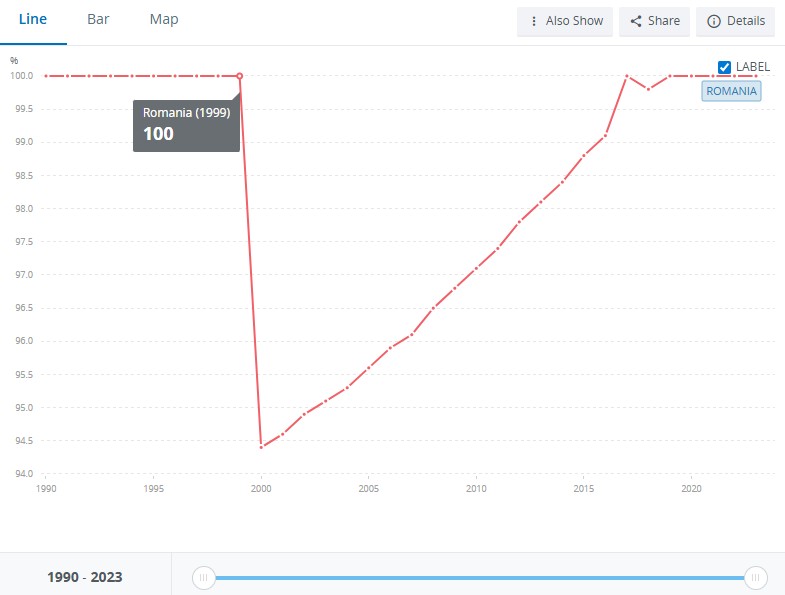This screenshot has width=785, height=595.
Task: Switch to the Map view tab
Action: click(164, 20)
